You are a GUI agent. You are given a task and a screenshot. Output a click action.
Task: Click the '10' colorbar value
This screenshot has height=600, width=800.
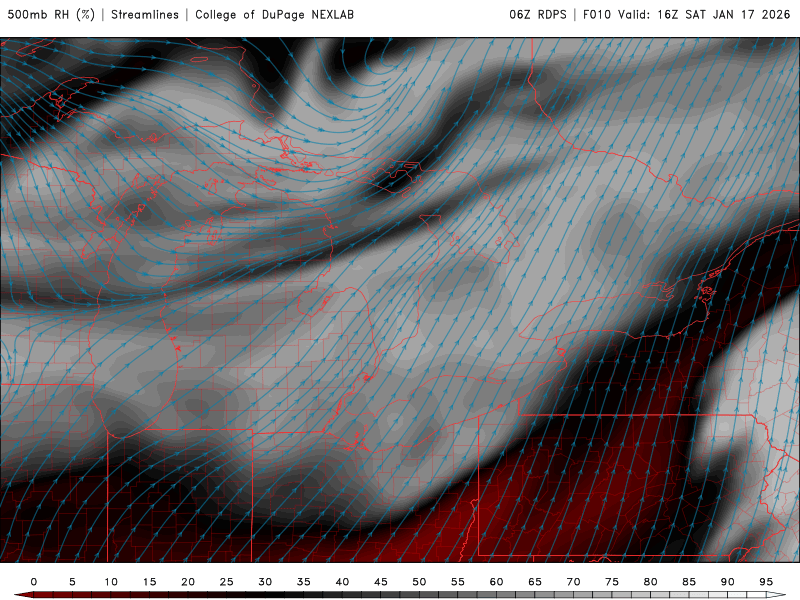coord(111,582)
